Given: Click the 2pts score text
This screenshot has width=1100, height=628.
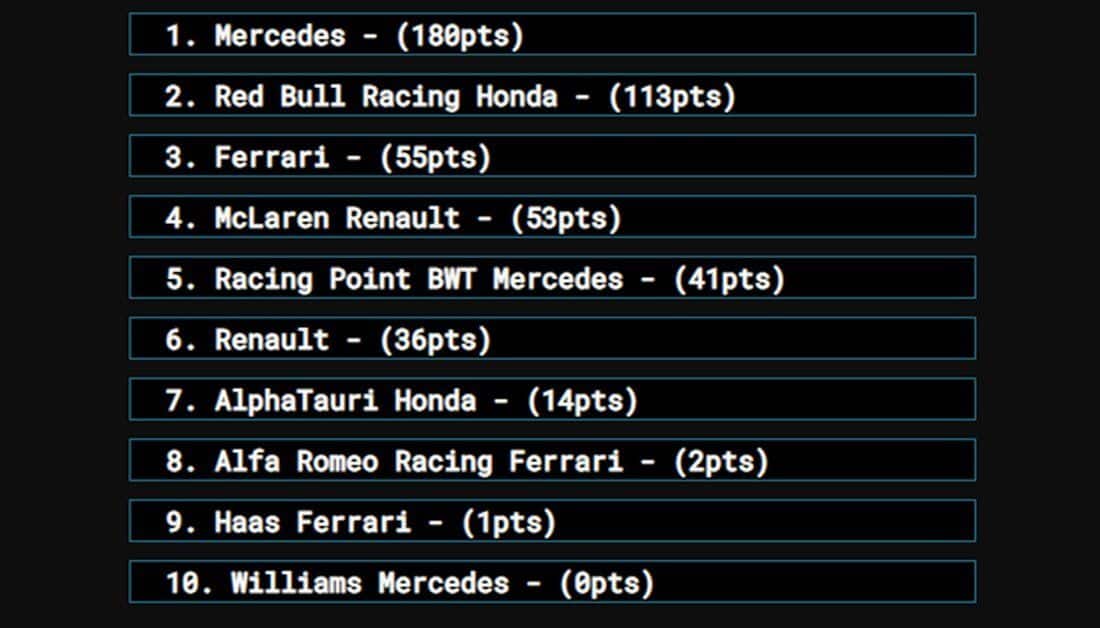Looking at the screenshot, I should pos(721,462).
